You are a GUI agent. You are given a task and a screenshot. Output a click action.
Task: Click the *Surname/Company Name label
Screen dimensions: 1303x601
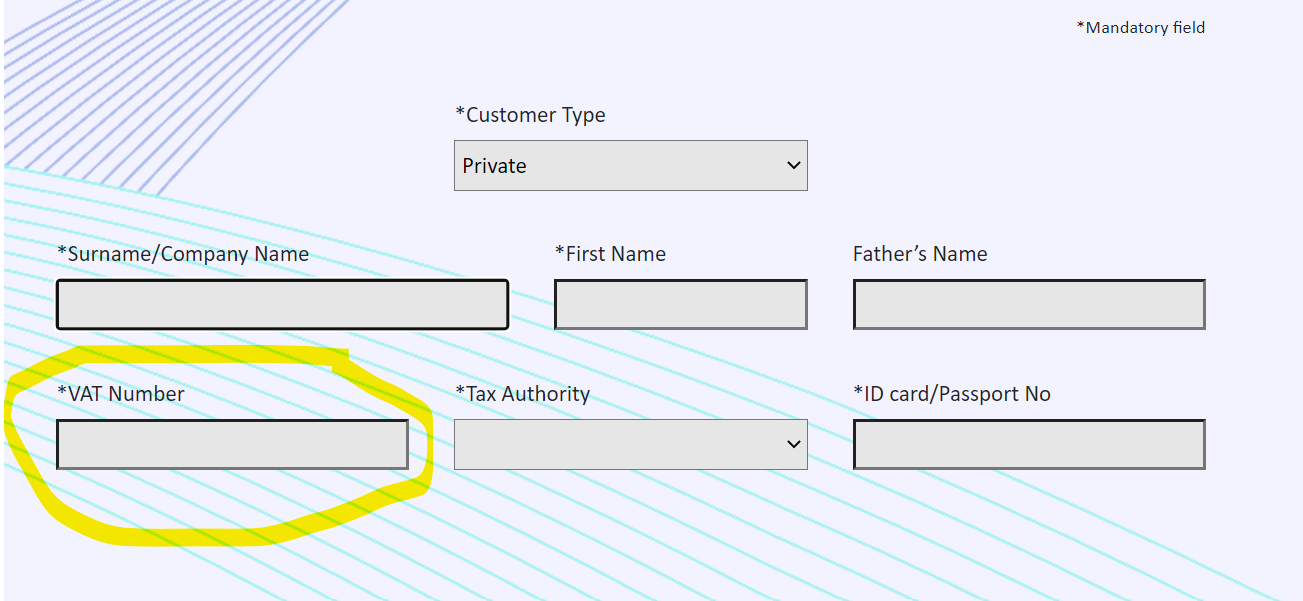coord(183,254)
